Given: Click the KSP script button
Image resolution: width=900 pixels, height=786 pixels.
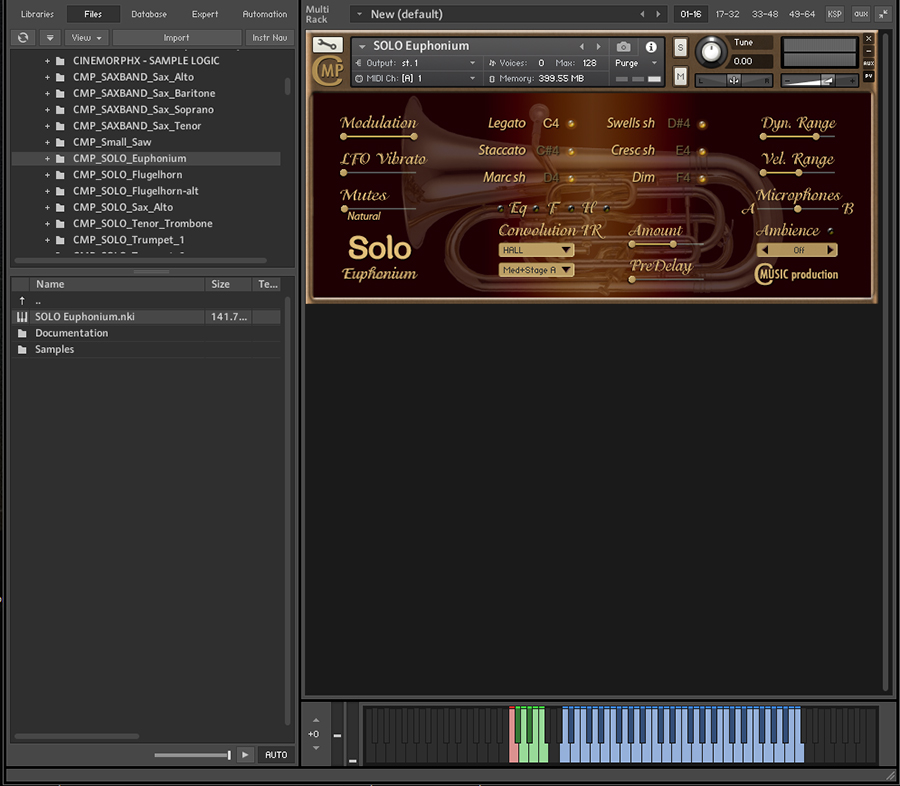Looking at the screenshot, I should click(834, 14).
